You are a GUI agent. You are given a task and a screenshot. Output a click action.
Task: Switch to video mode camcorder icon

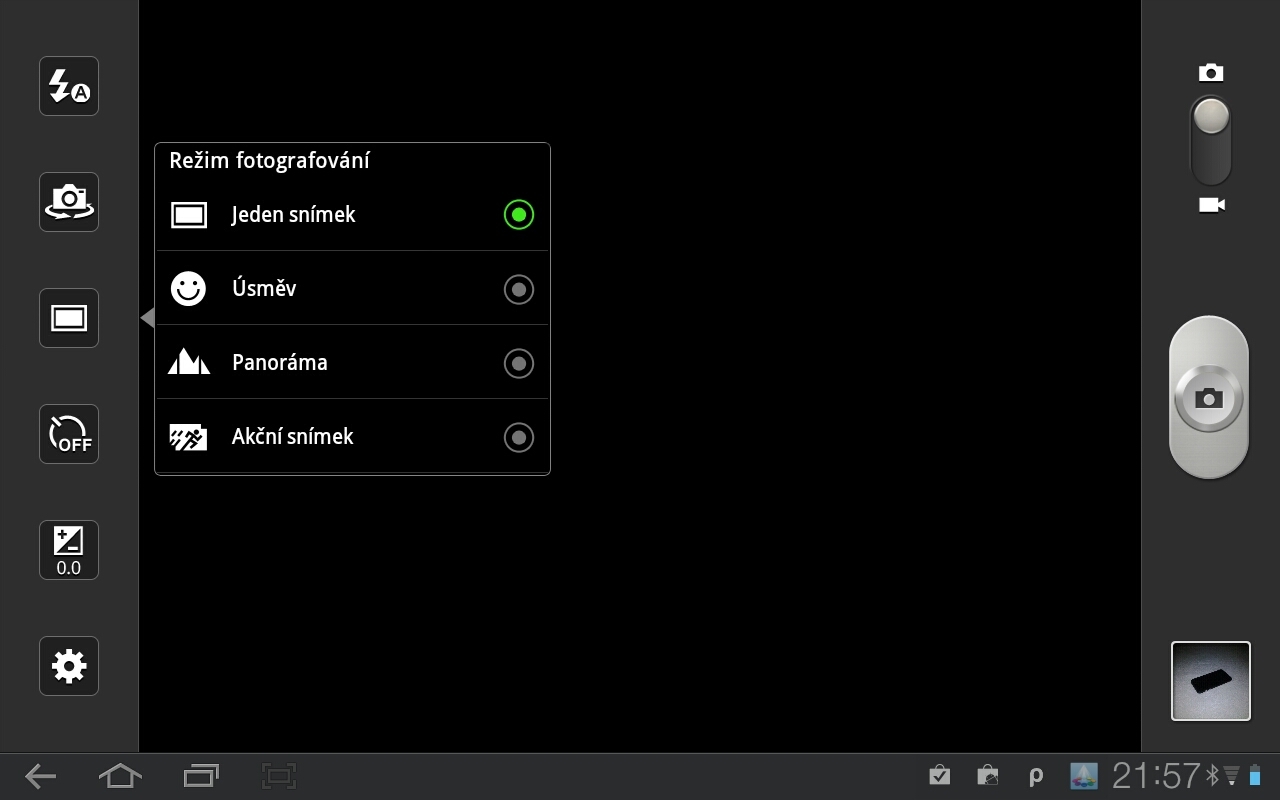[x=1211, y=205]
